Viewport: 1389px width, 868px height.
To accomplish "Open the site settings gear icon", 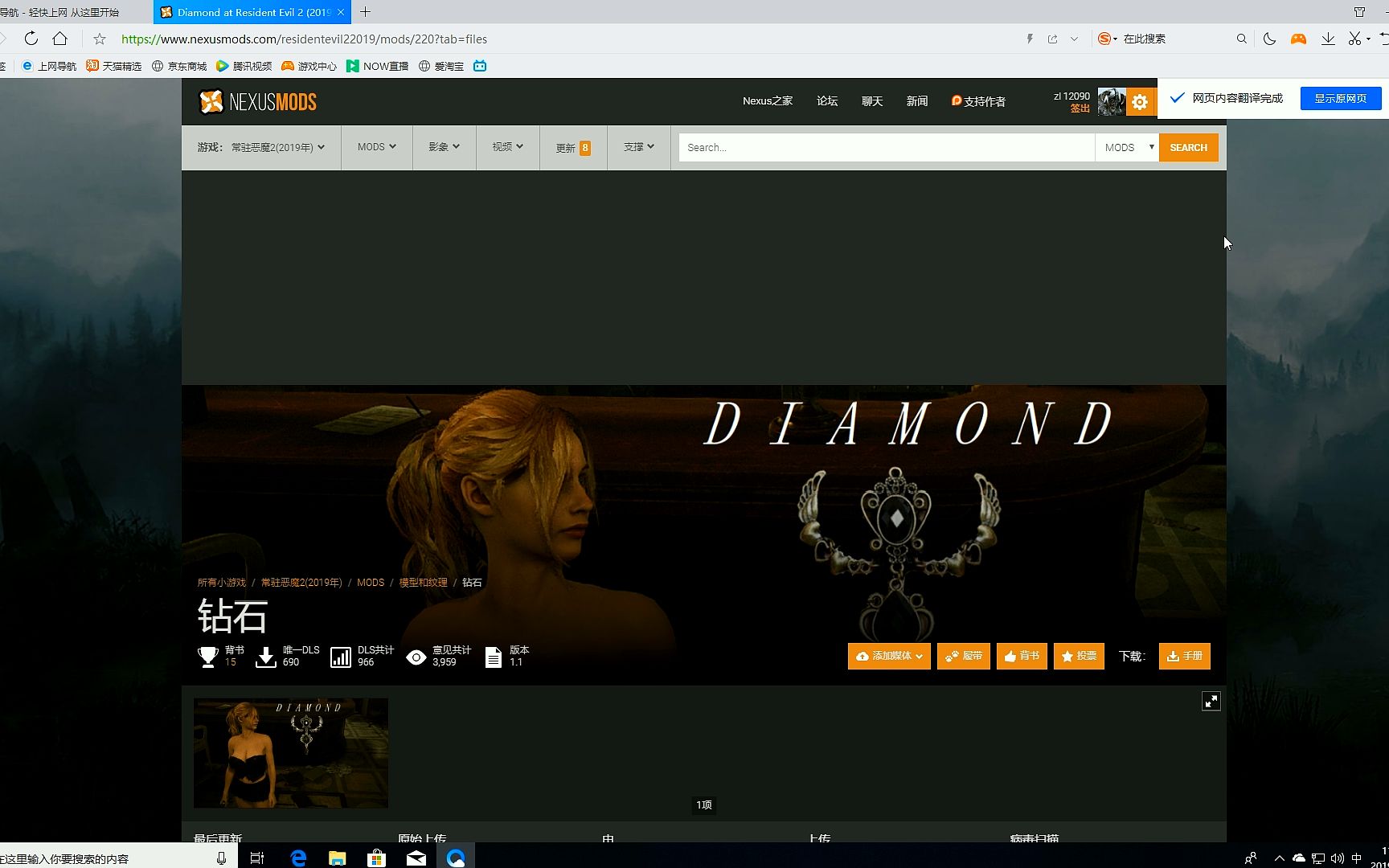I will tap(1140, 101).
